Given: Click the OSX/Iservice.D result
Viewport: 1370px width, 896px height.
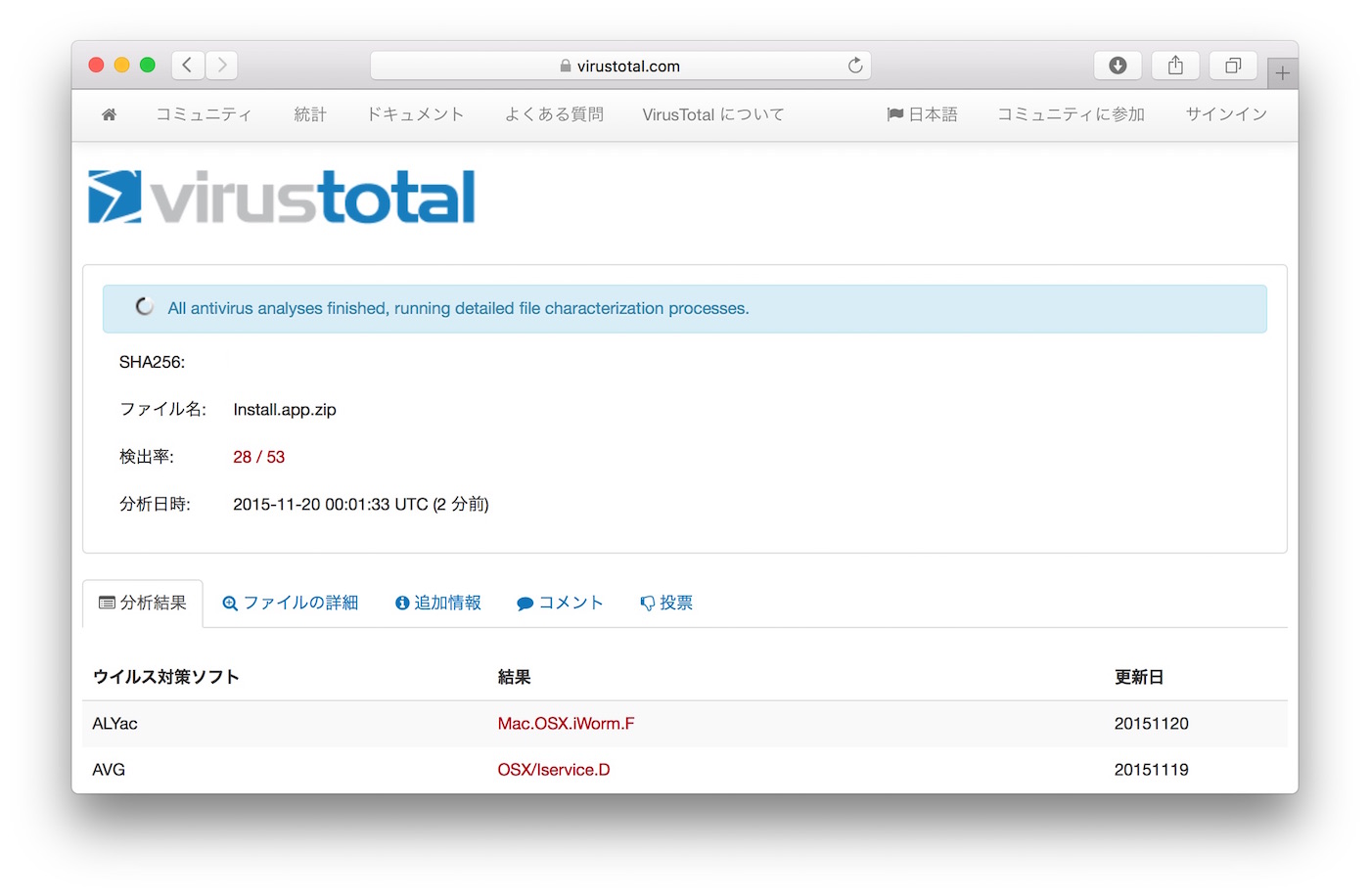Looking at the screenshot, I should coord(554,770).
